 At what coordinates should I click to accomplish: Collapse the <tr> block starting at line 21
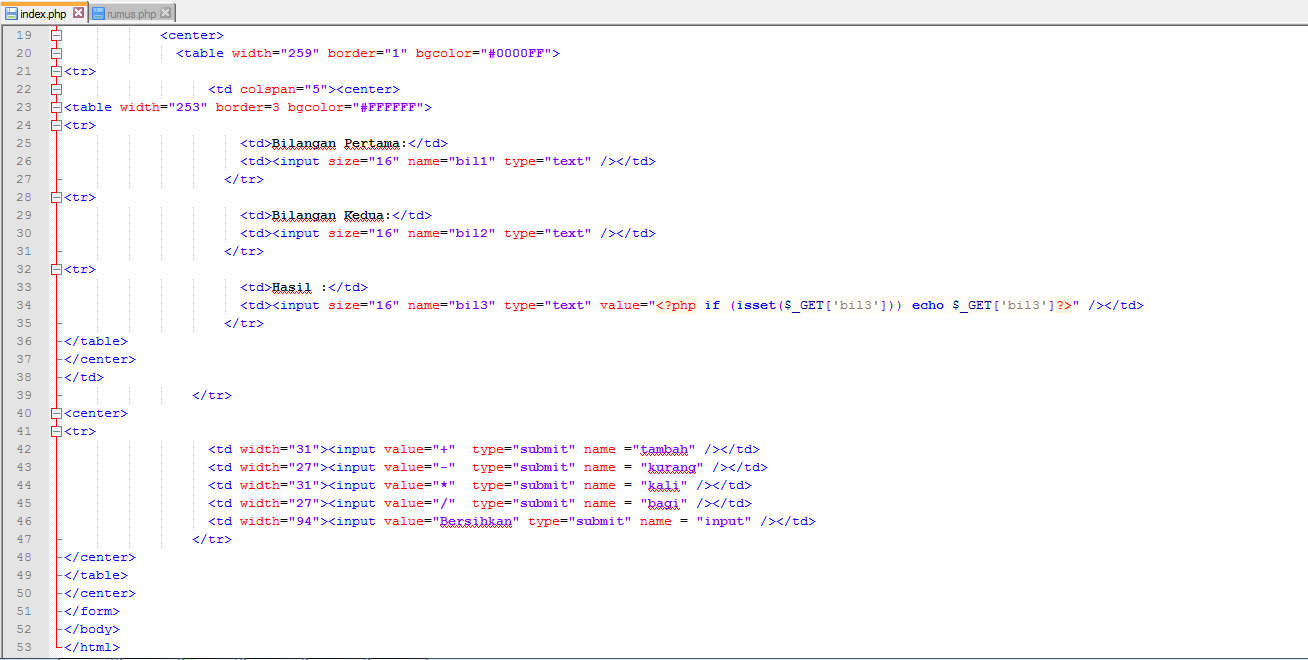[56, 70]
